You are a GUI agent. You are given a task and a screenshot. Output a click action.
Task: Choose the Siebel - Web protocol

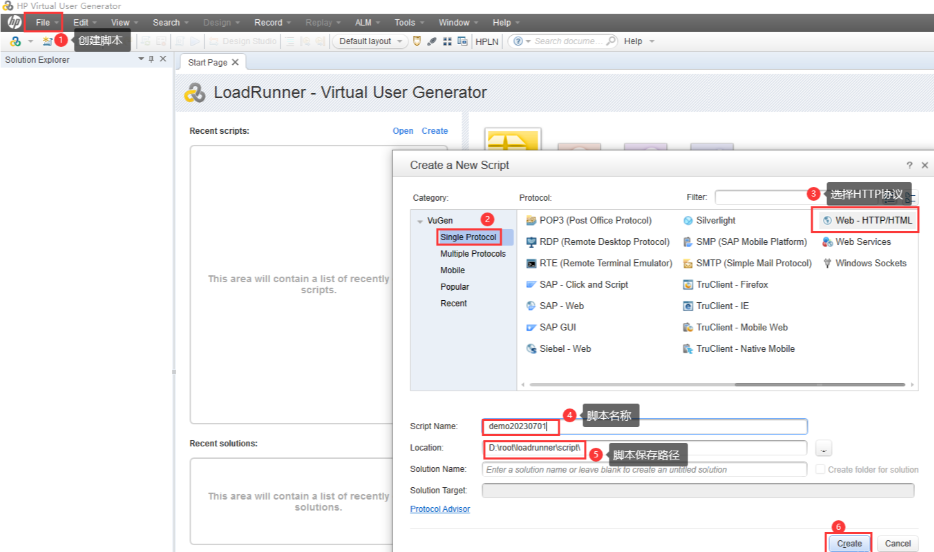pyautogui.click(x=559, y=349)
